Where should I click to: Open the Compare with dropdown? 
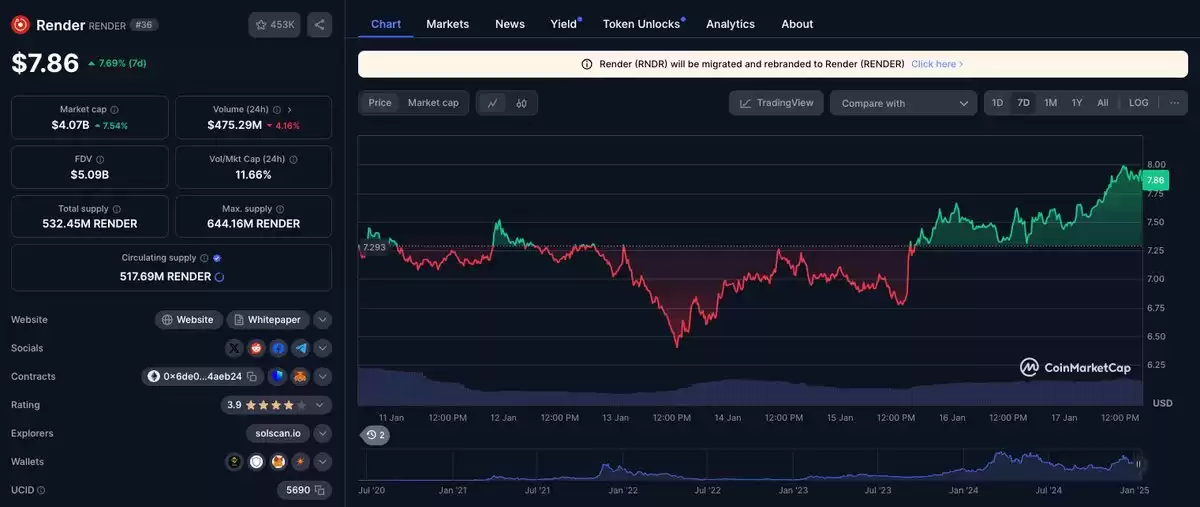(x=903, y=103)
